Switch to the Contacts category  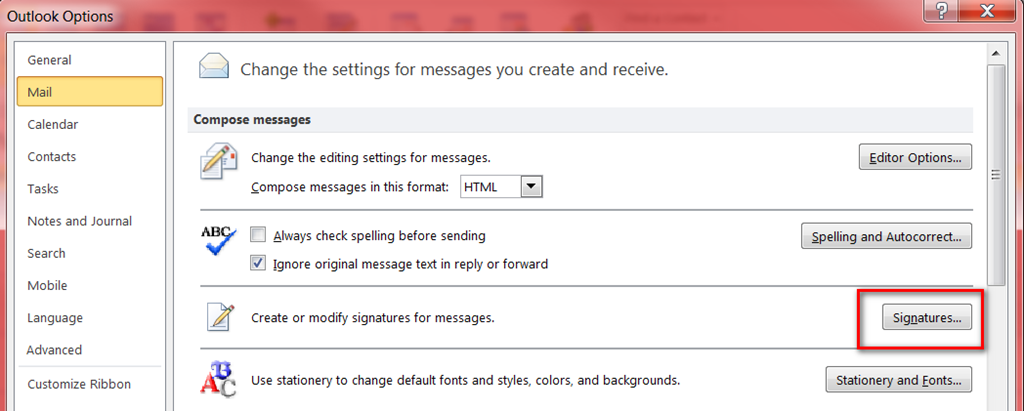(x=51, y=157)
